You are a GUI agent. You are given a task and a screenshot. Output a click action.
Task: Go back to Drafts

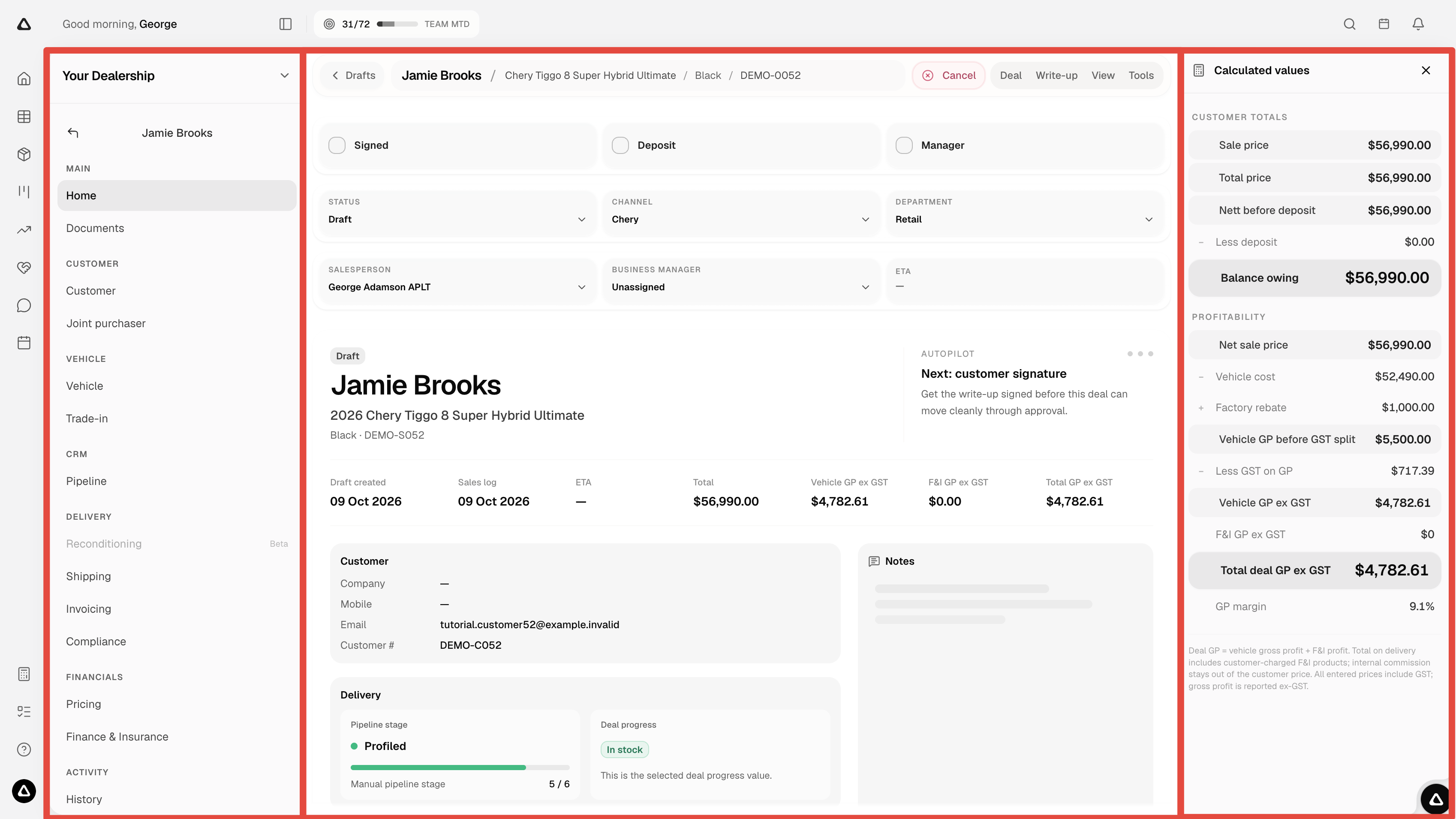click(354, 76)
